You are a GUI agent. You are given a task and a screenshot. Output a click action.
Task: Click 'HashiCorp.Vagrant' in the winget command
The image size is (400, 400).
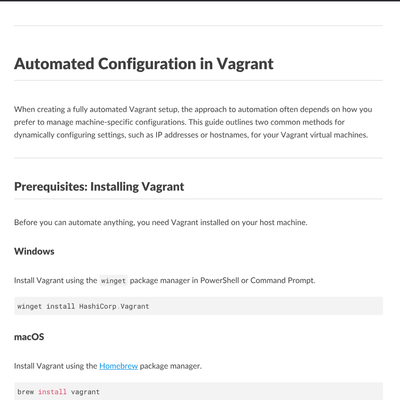[114, 306]
